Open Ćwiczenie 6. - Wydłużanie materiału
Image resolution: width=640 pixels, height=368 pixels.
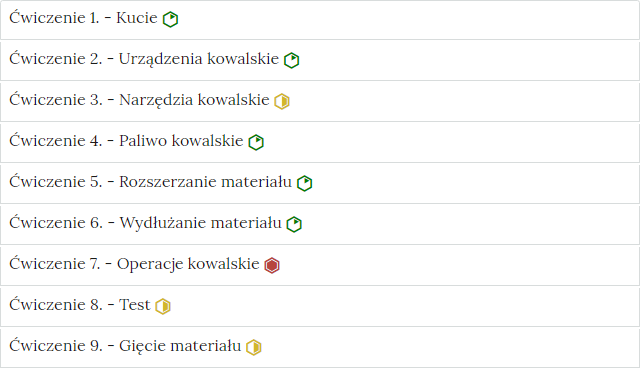pos(145,223)
